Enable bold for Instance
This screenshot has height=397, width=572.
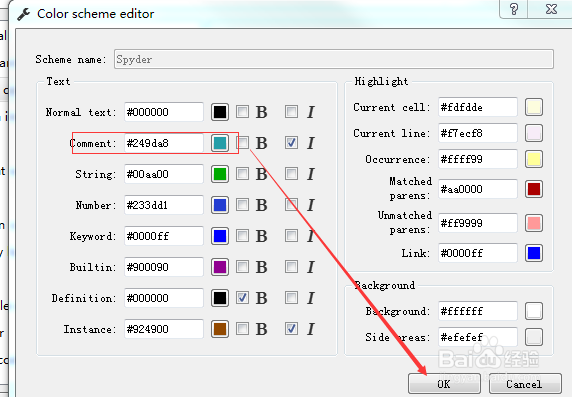point(242,328)
